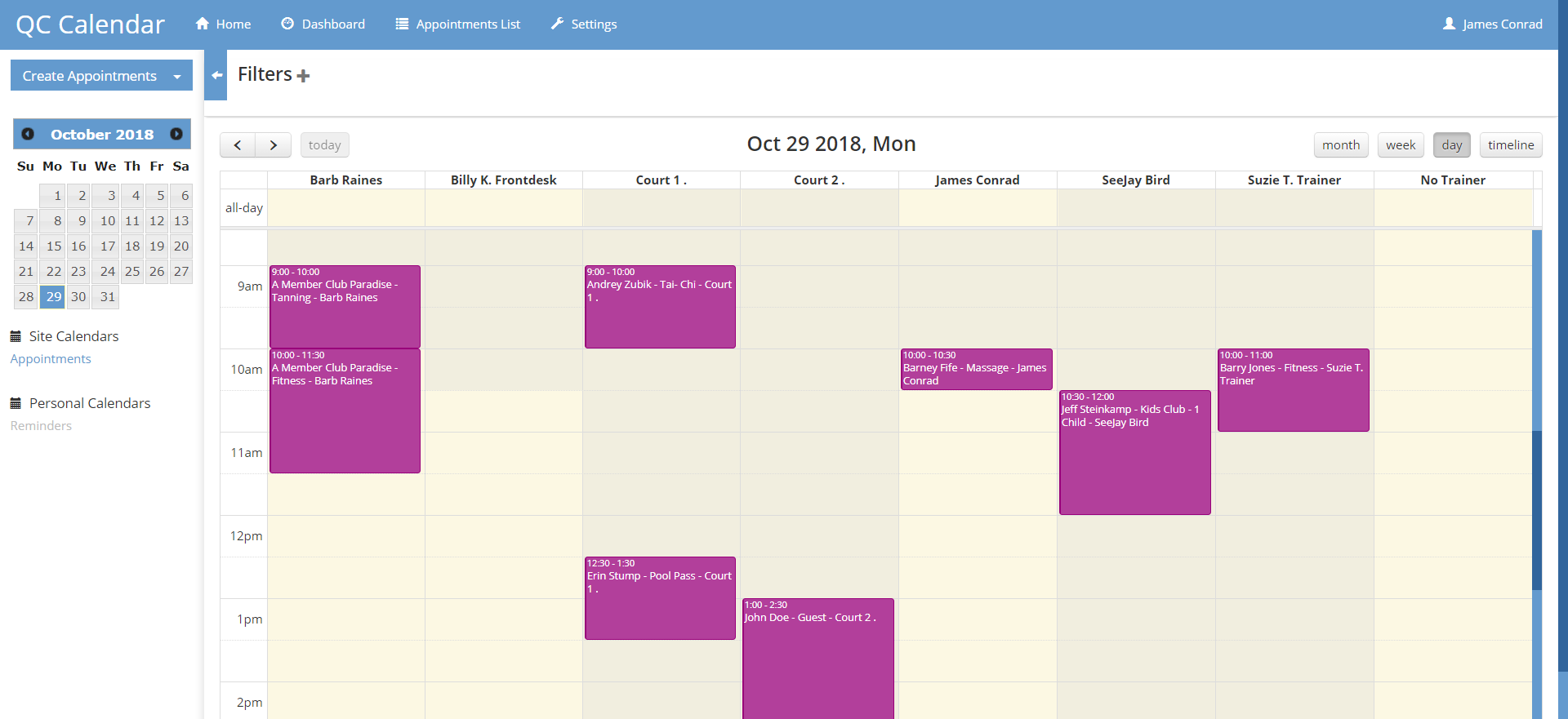Click the Appointments List icon
The height and width of the screenshot is (719, 1568).
pyautogui.click(x=402, y=24)
